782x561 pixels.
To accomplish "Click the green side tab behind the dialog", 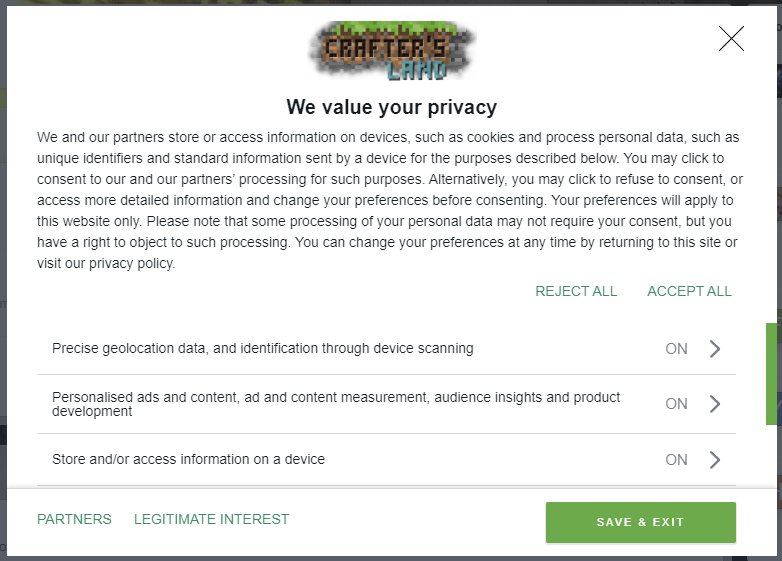I will pos(773,373).
